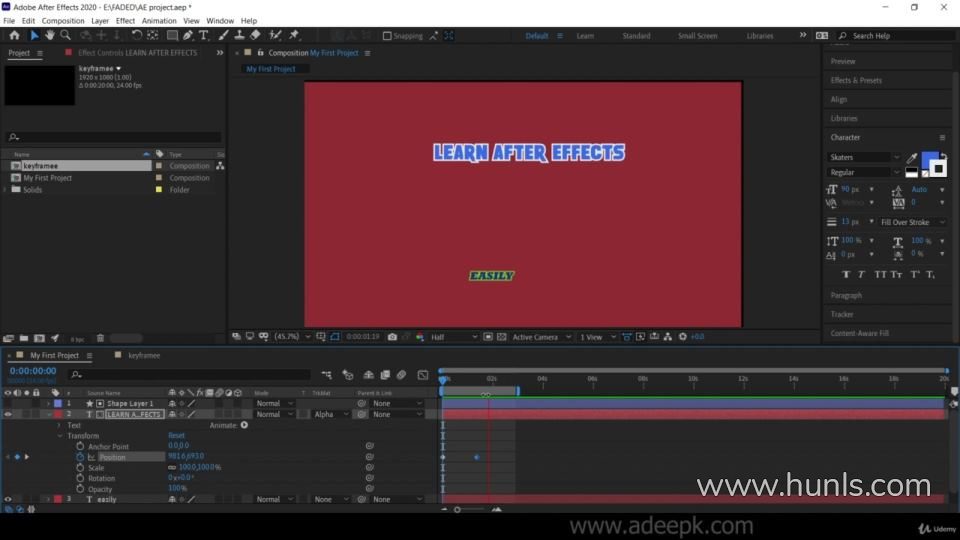Toggle the Position stopwatch
960x540 pixels.
click(x=80, y=457)
